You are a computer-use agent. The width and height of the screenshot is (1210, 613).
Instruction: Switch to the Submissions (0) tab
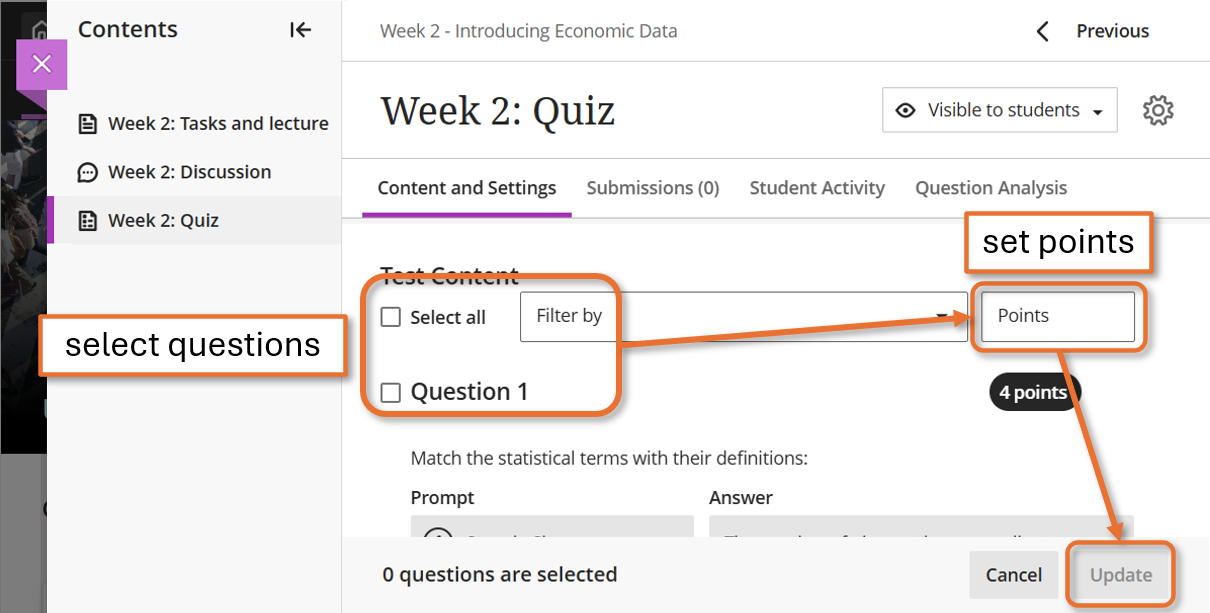652,188
